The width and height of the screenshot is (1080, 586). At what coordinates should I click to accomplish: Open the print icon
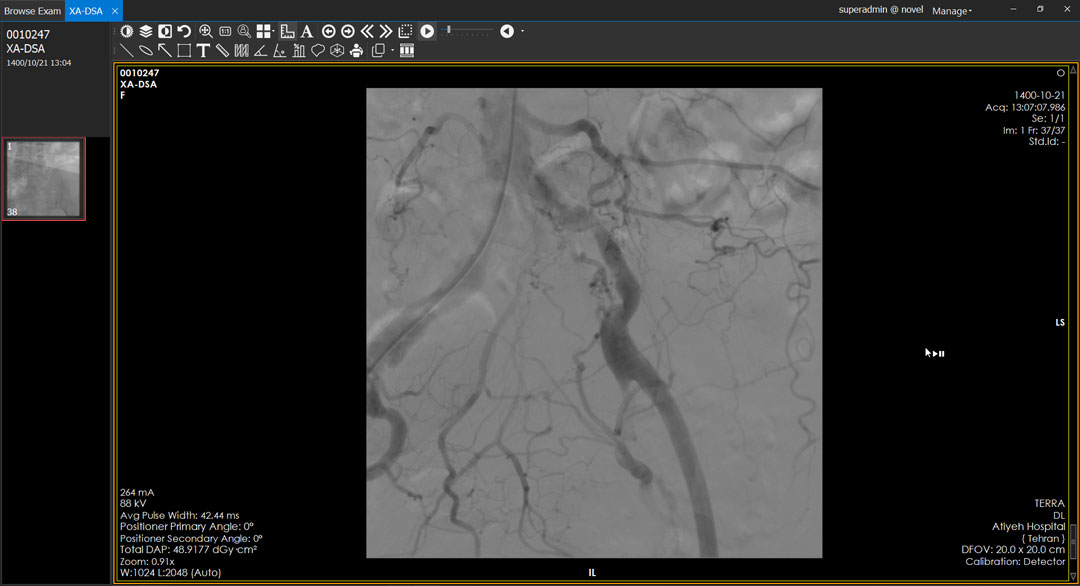[355, 50]
